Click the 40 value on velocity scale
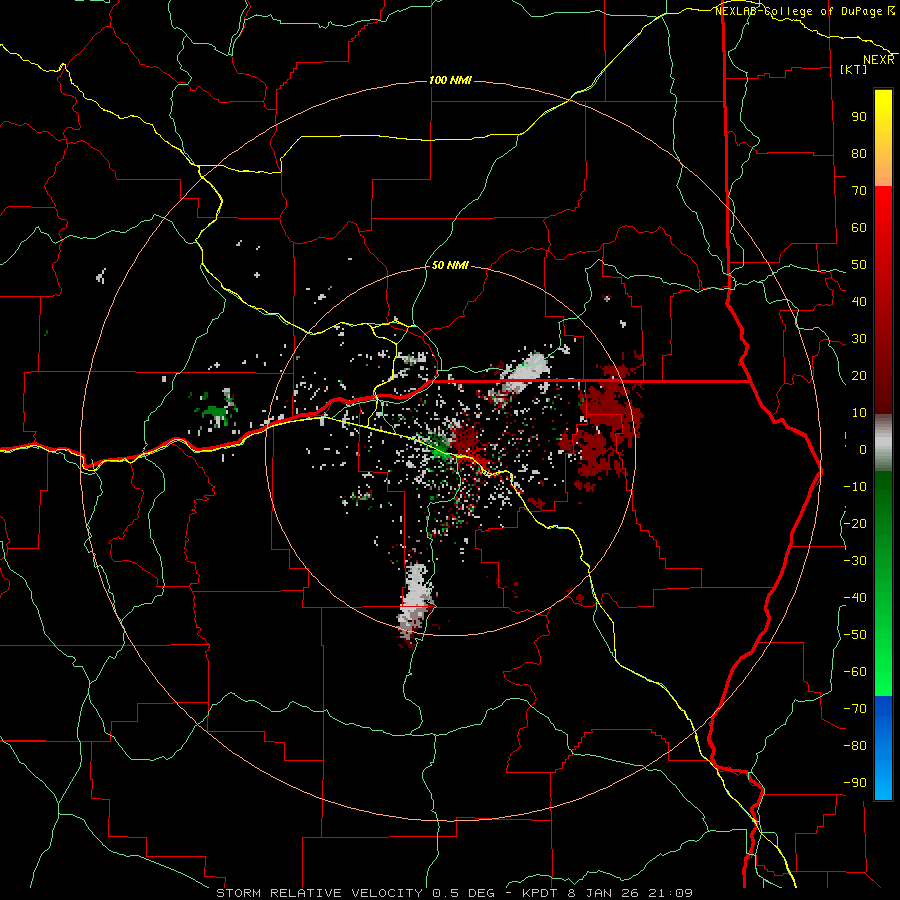 (859, 302)
